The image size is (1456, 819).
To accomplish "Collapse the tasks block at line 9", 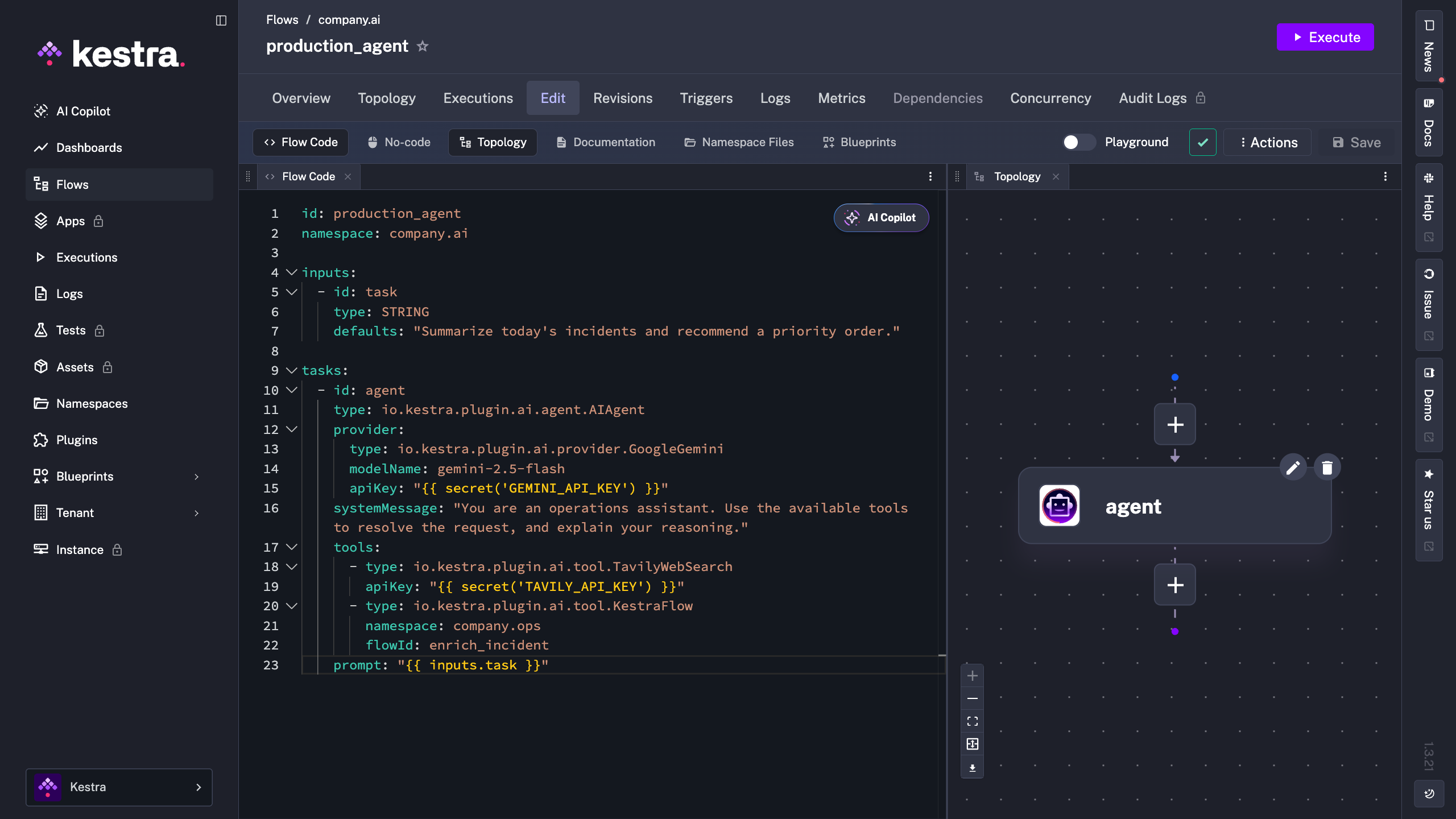I will 292,371.
